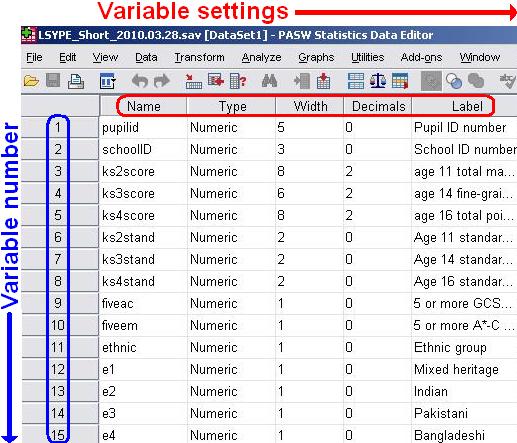Select row header number 11
Image resolution: width=517 pixels, height=443 pixels.
[60, 347]
